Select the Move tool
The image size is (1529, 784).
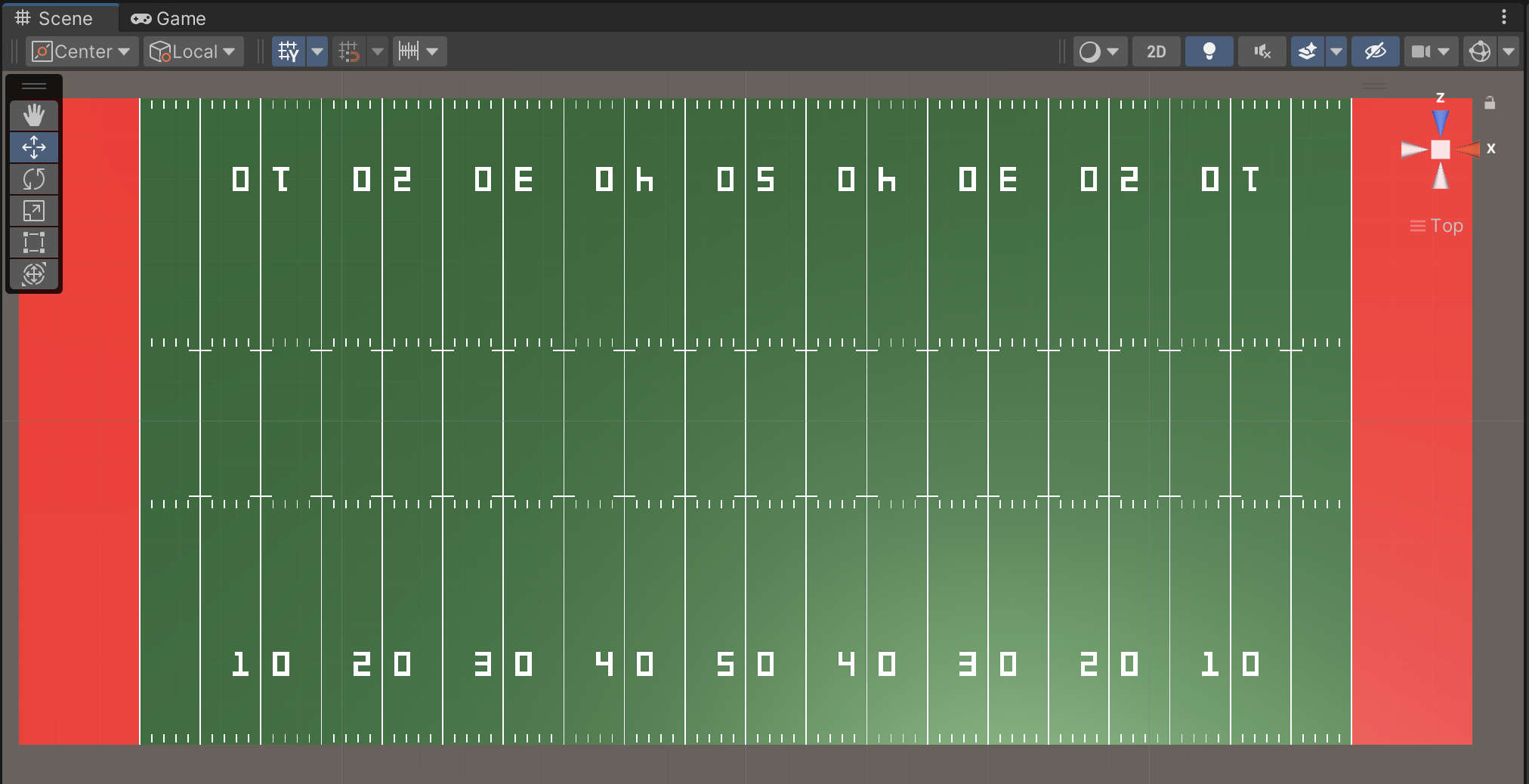34,147
